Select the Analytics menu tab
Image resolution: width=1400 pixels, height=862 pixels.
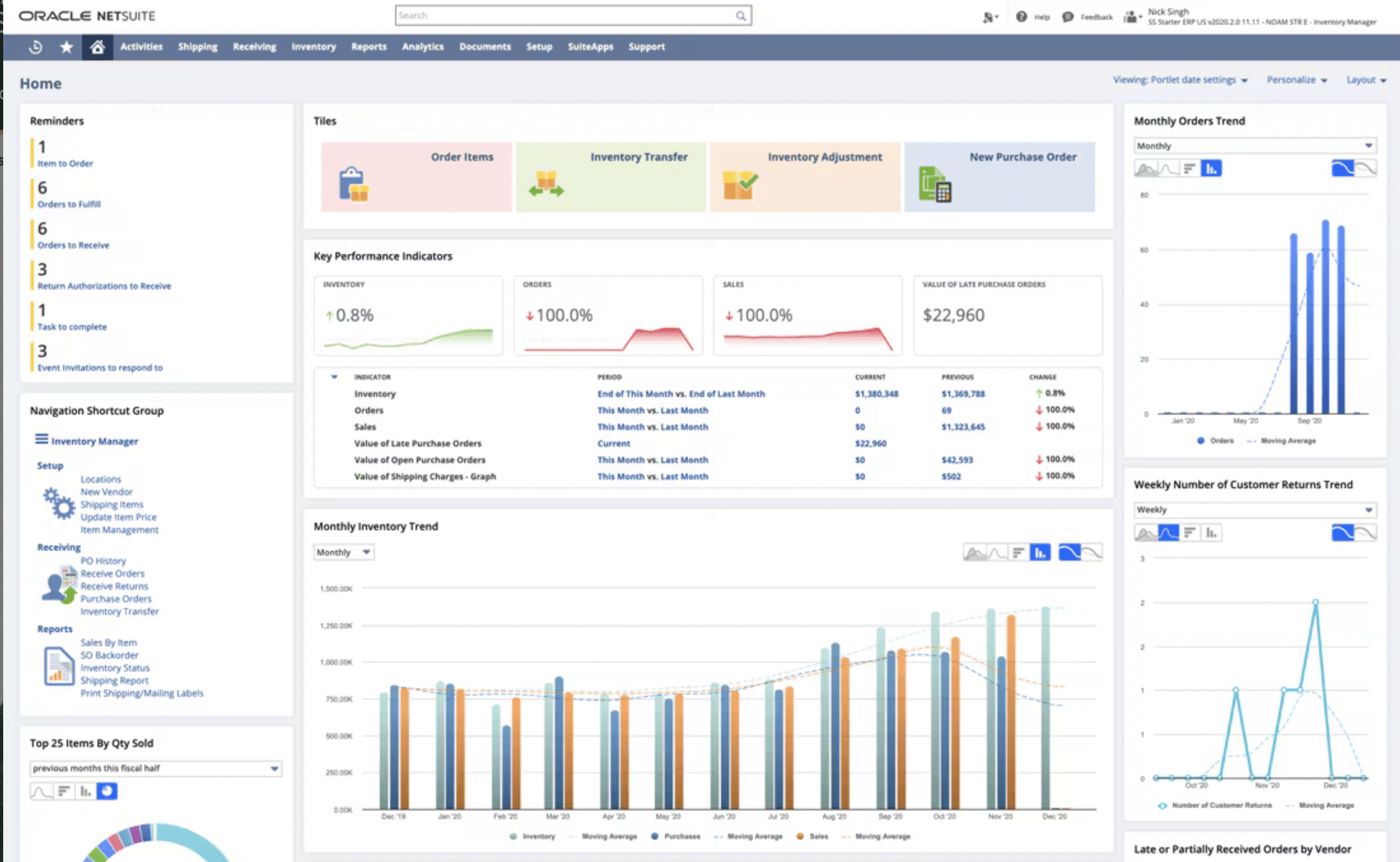(422, 46)
